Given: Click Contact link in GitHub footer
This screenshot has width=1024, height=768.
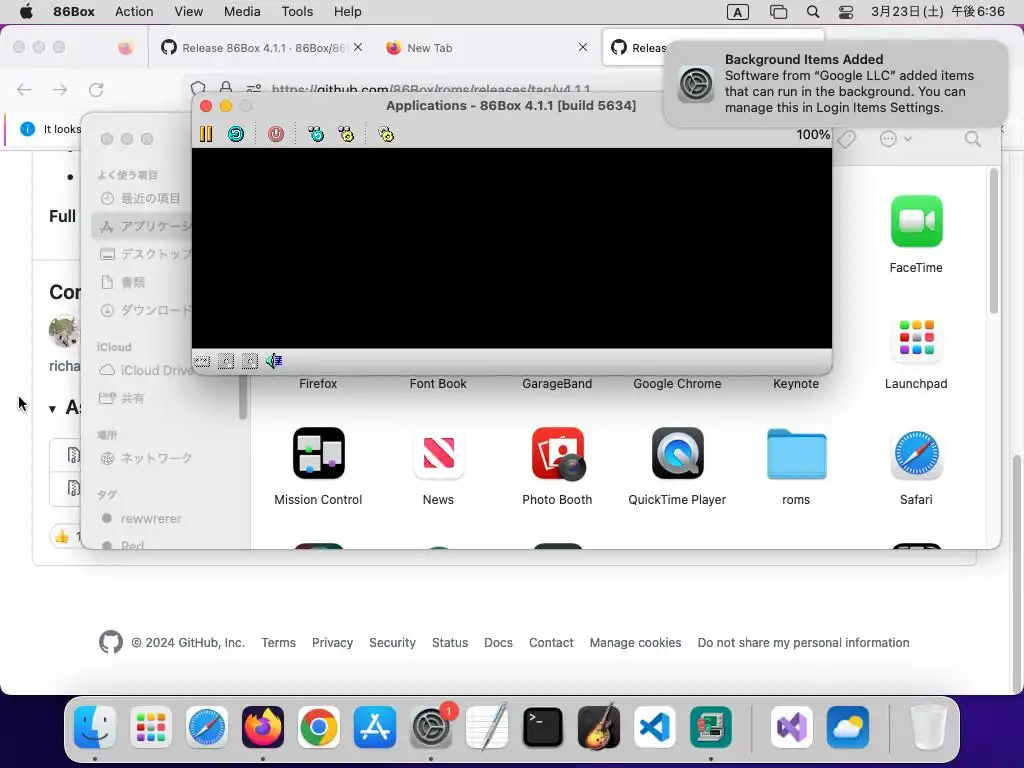Looking at the screenshot, I should (x=551, y=643).
